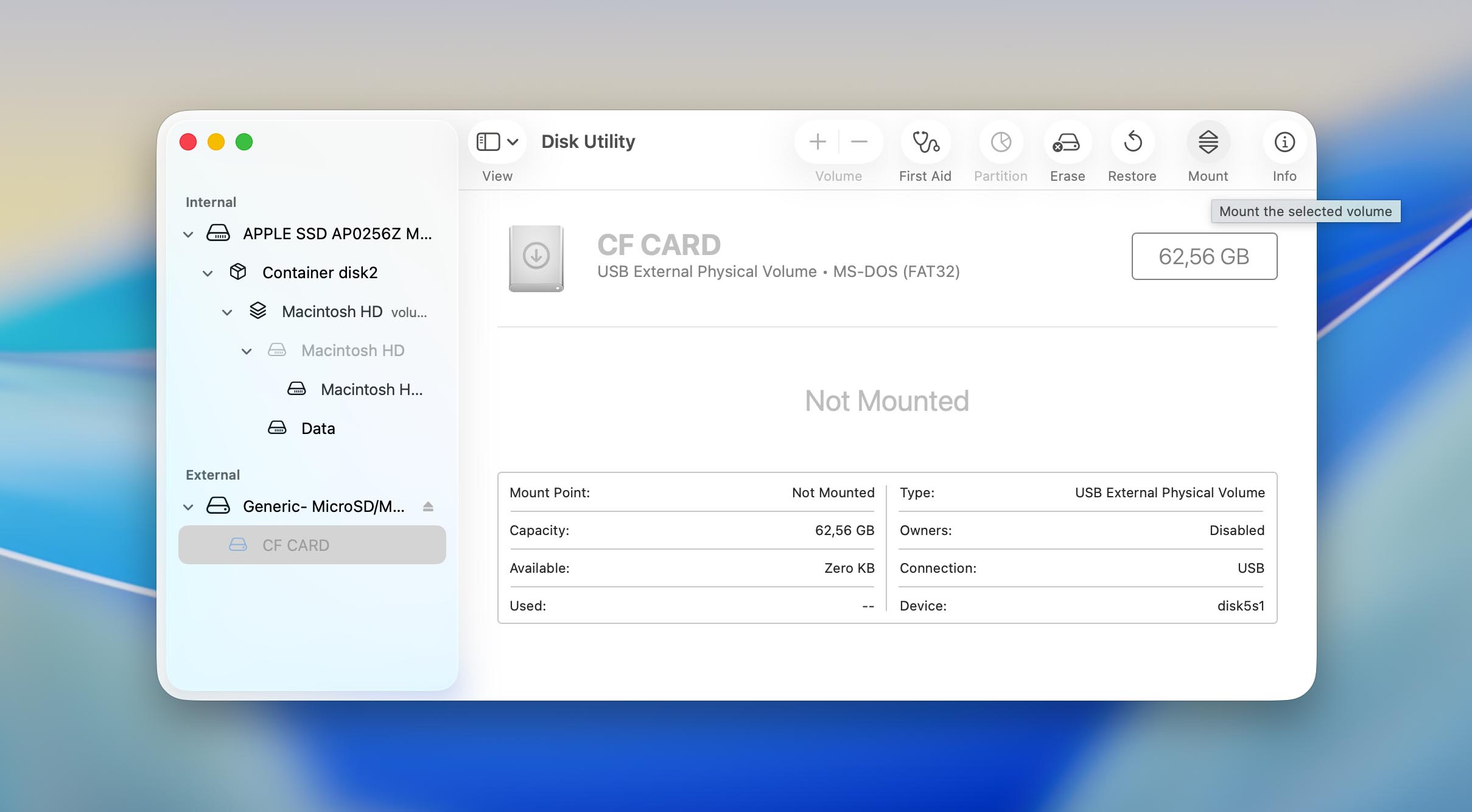Screen dimensions: 1472x812
Task: Select the Data volume in sidebar
Action: (317, 428)
